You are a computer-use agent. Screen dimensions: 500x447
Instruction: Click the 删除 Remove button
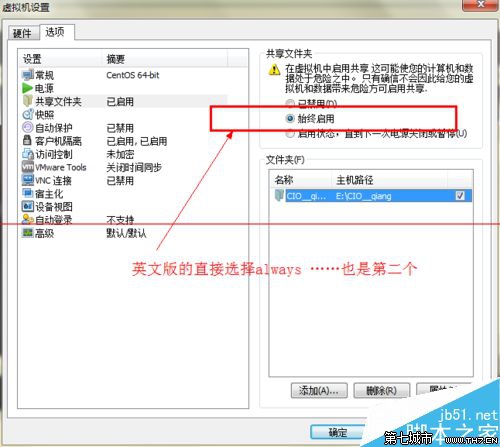tap(382, 390)
